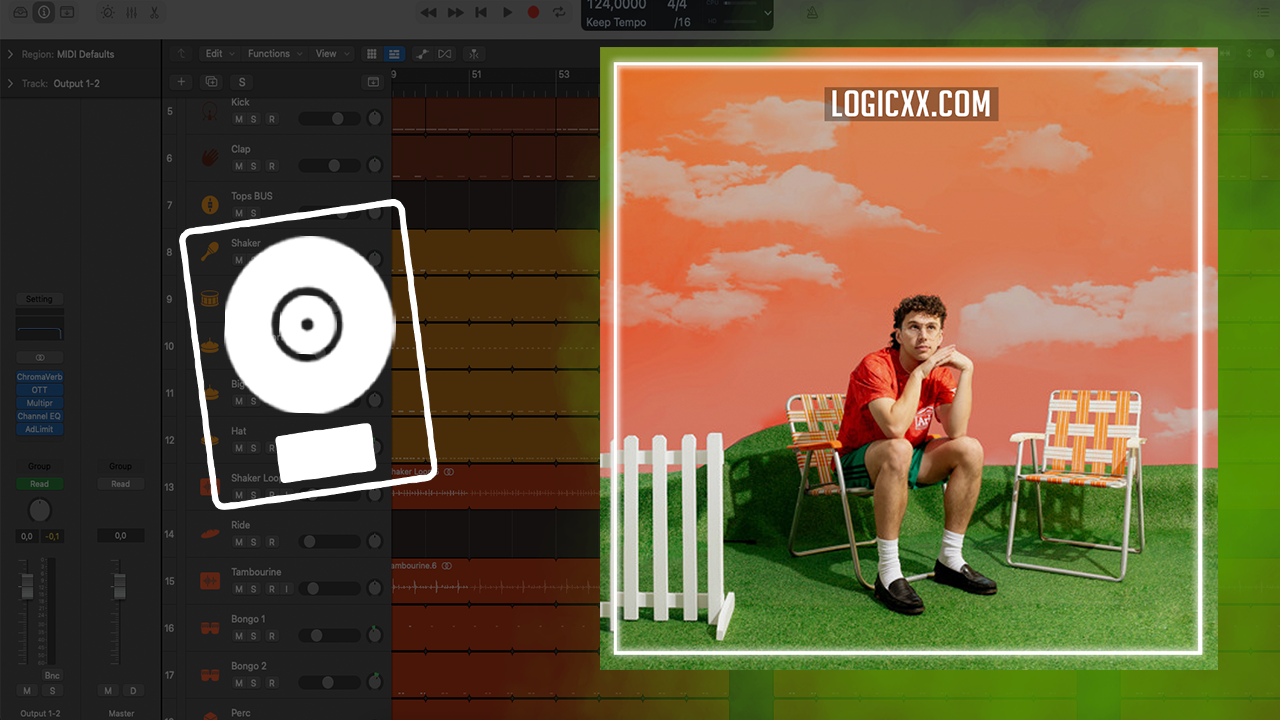Adjust the Kick track volume slider
This screenshot has height=720, width=1280.
[329, 119]
